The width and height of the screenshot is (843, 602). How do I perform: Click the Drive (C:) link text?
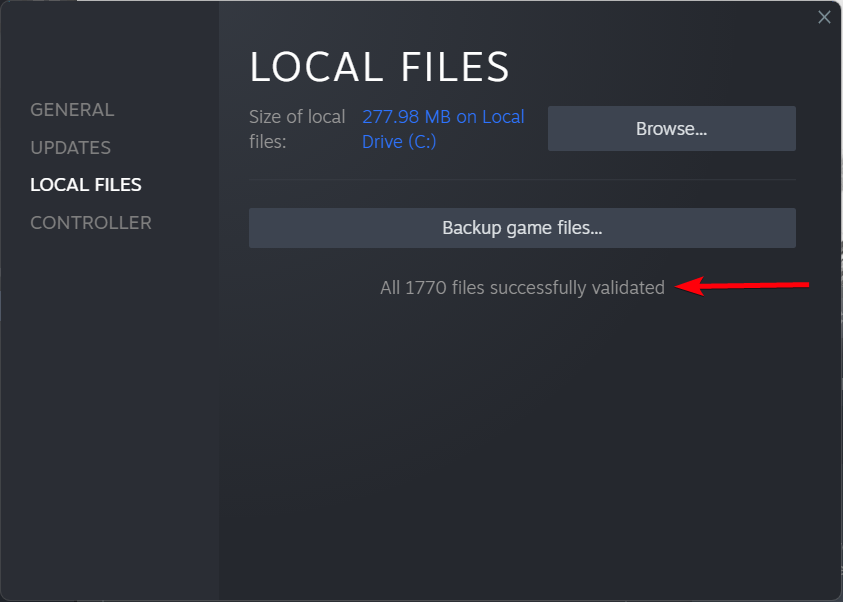pos(399,142)
